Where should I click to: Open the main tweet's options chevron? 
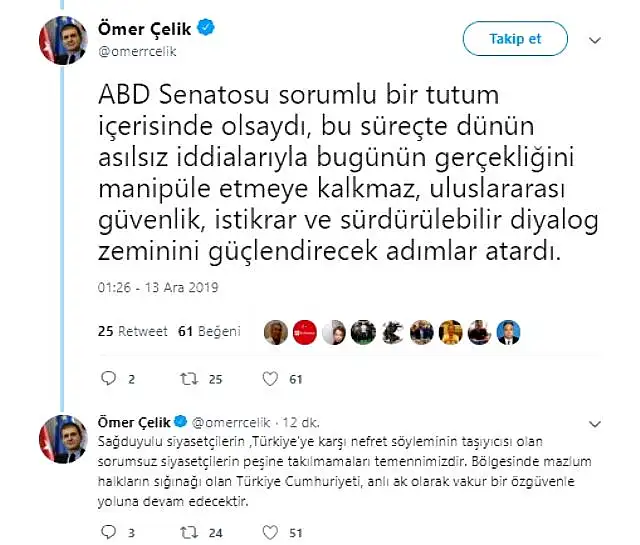tap(595, 40)
